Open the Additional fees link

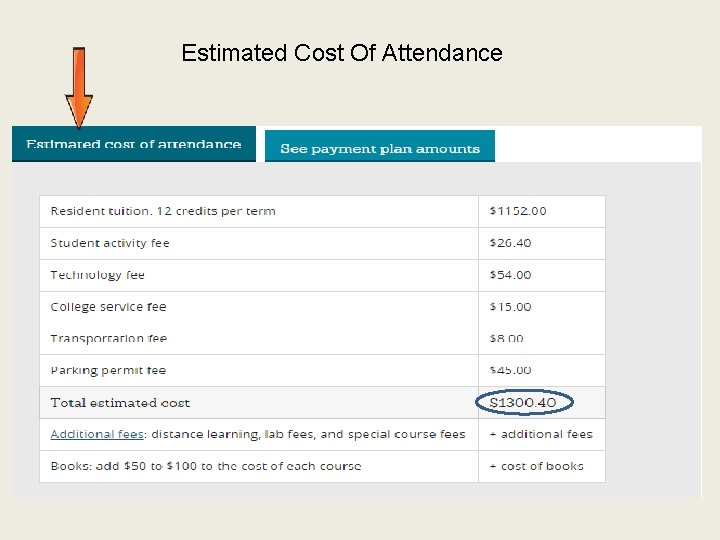pos(97,434)
